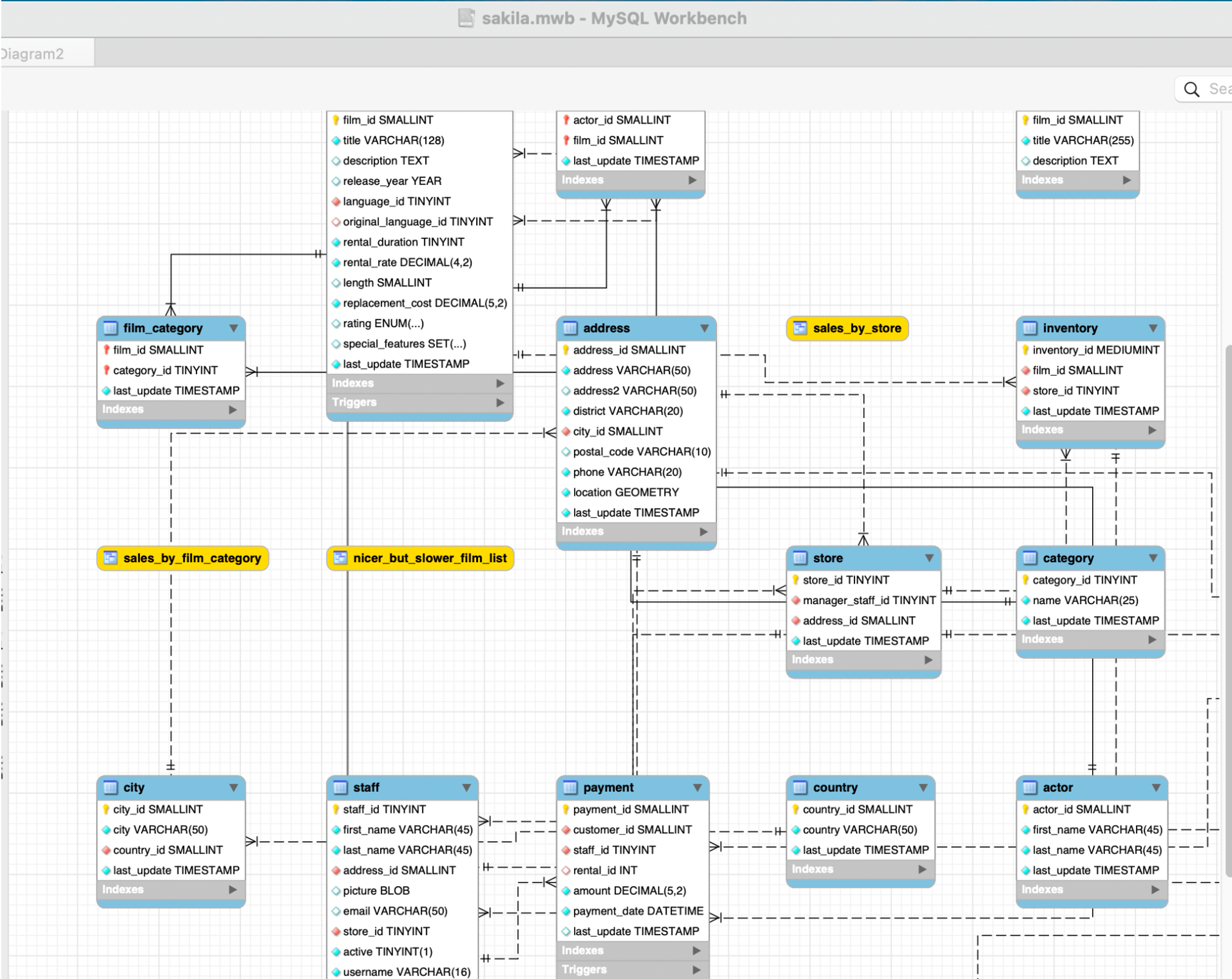
Task: Click the nicer_but_slower_film_list view icon
Action: tap(341, 558)
